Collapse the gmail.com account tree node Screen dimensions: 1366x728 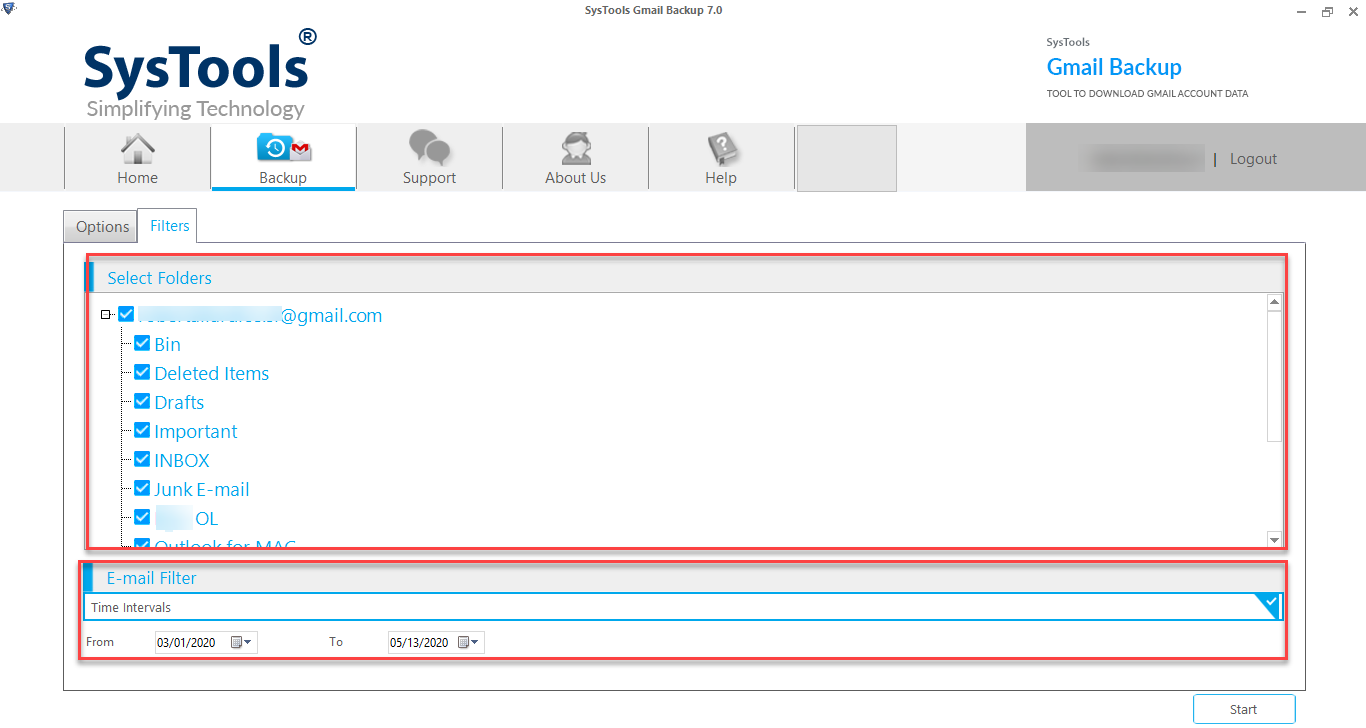coord(105,315)
